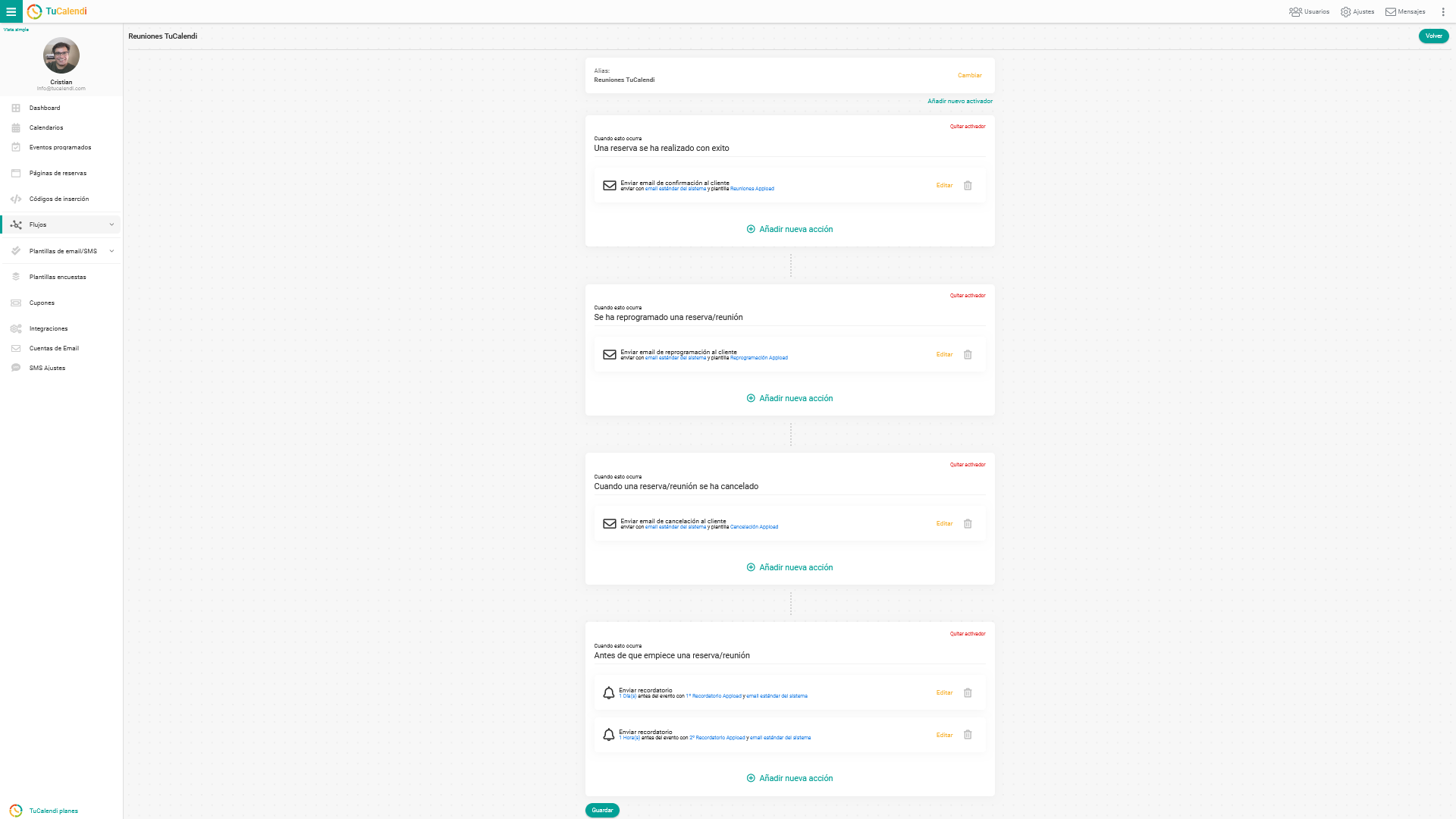Delete the 1 Hora(s) reminder trash icon
The width and height of the screenshot is (1456, 819).
(x=968, y=735)
